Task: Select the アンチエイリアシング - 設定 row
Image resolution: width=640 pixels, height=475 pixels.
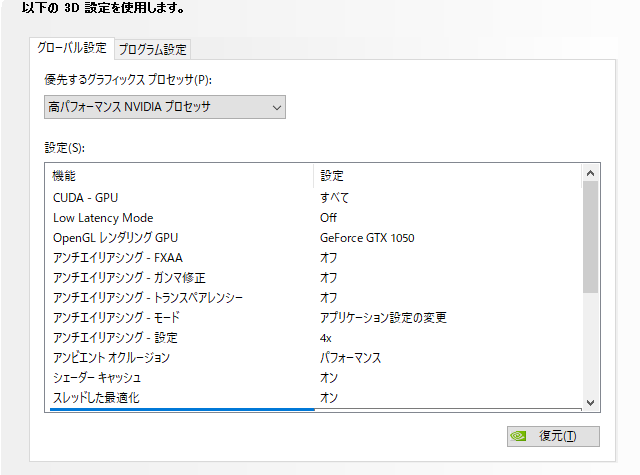Action: 316,337
